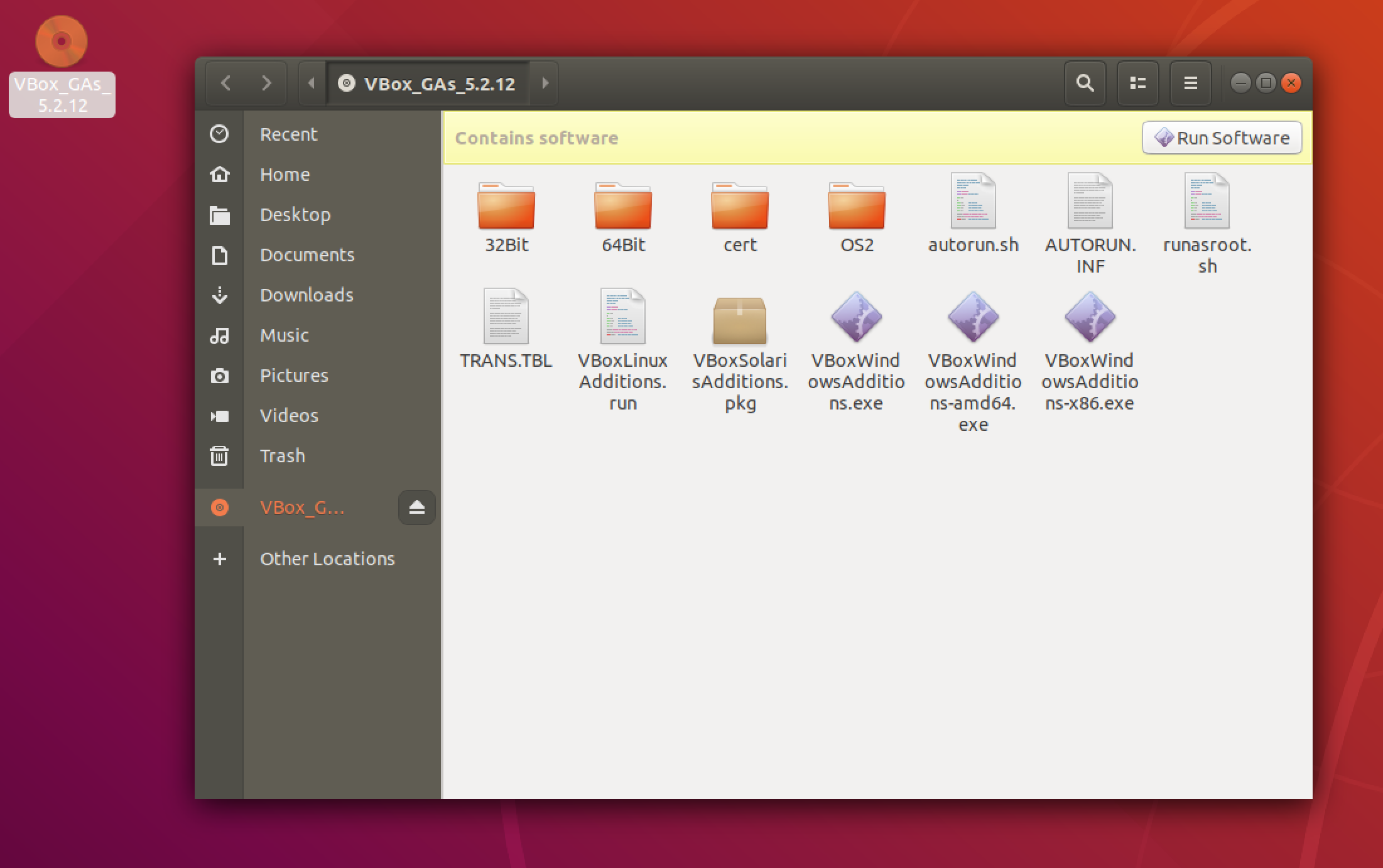
Task: Open the cert folder
Action: [x=740, y=207]
